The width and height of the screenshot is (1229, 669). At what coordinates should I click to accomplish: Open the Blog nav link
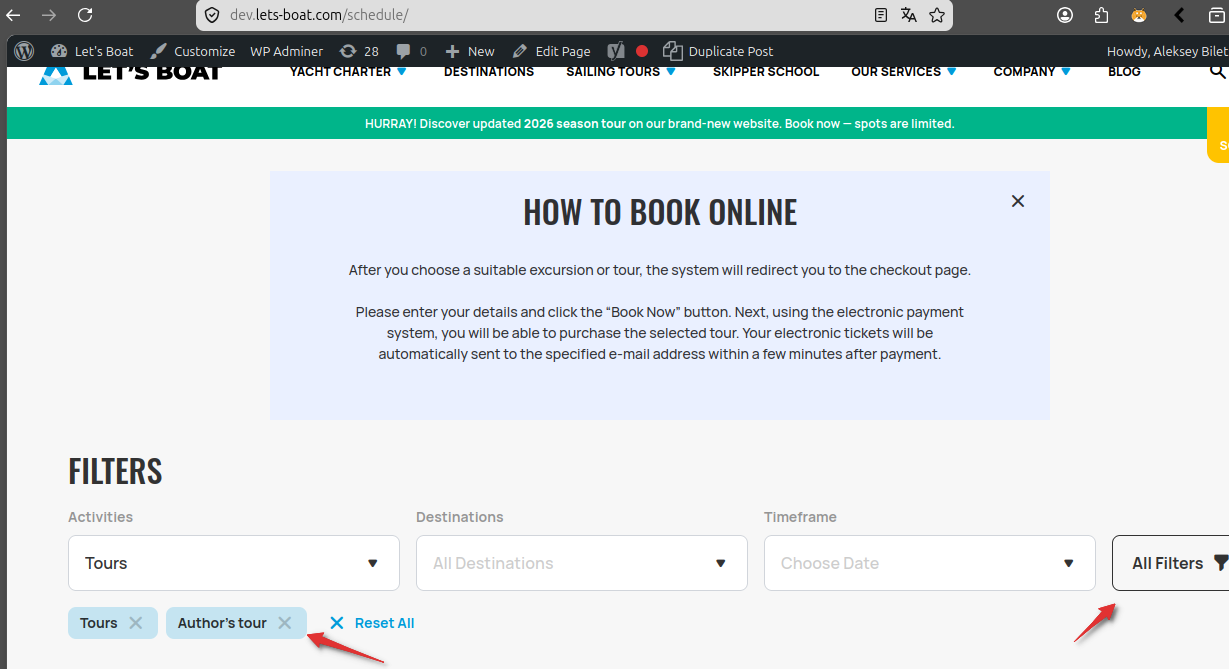1124,72
